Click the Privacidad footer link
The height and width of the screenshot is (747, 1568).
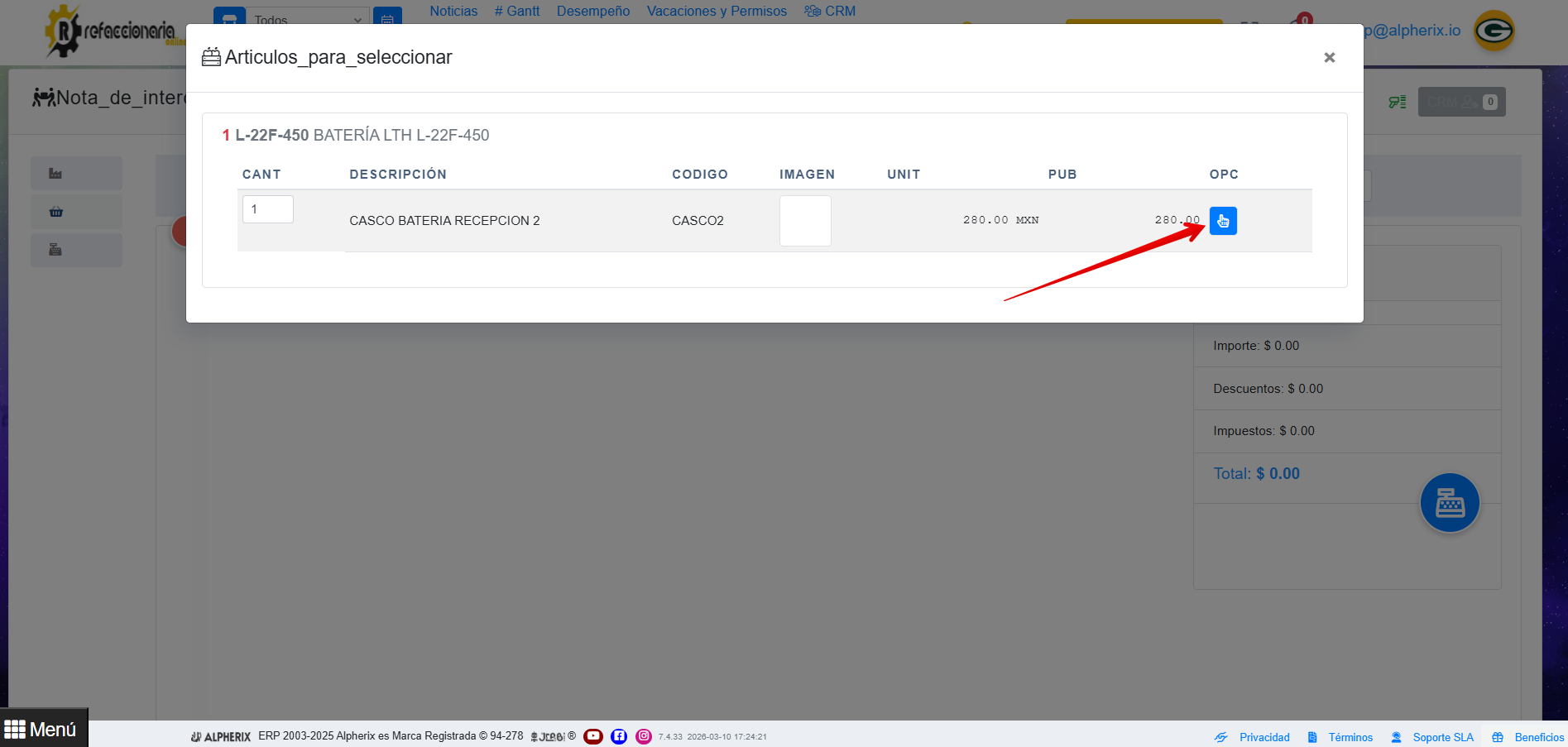point(1264,737)
